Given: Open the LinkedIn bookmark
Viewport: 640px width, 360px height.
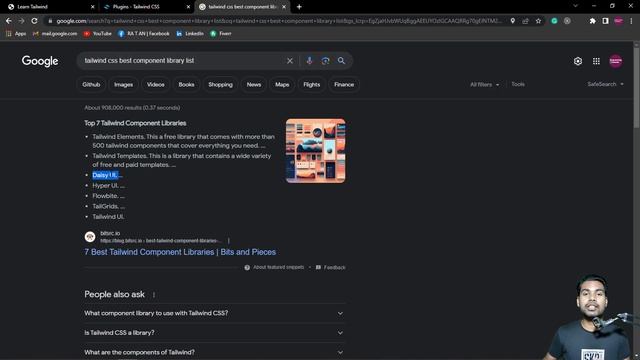Looking at the screenshot, I should pos(190,33).
